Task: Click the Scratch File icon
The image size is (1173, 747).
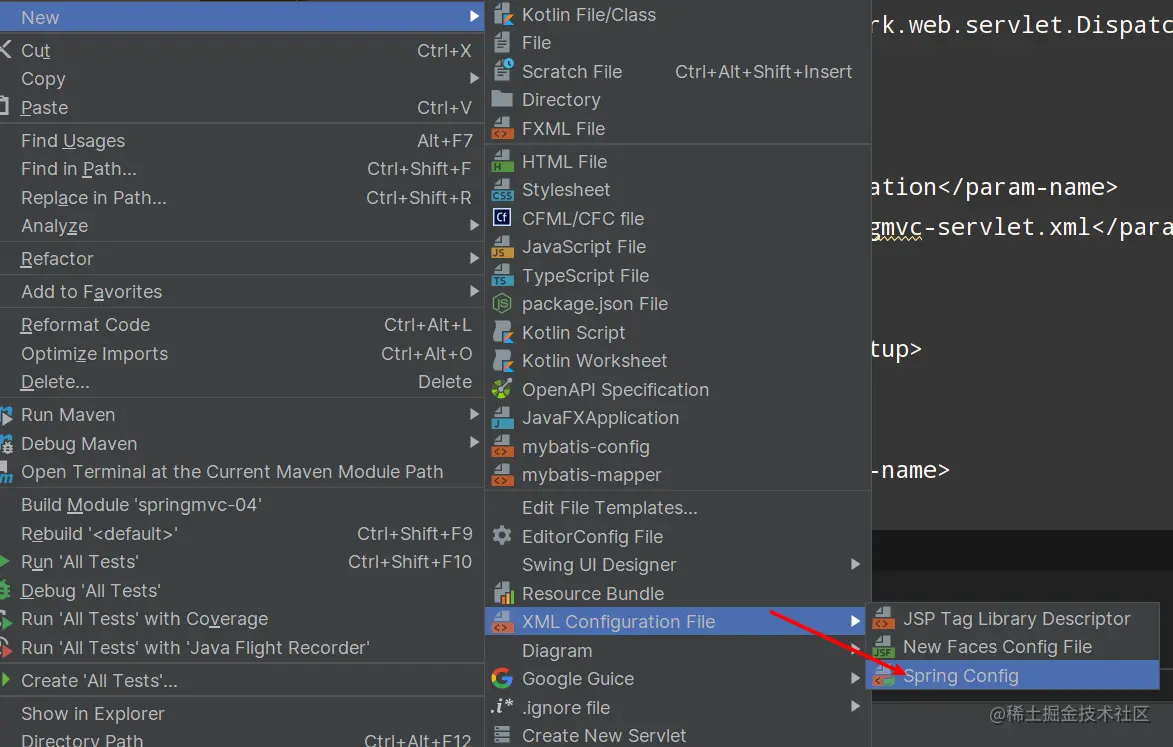Action: pyautogui.click(x=503, y=71)
